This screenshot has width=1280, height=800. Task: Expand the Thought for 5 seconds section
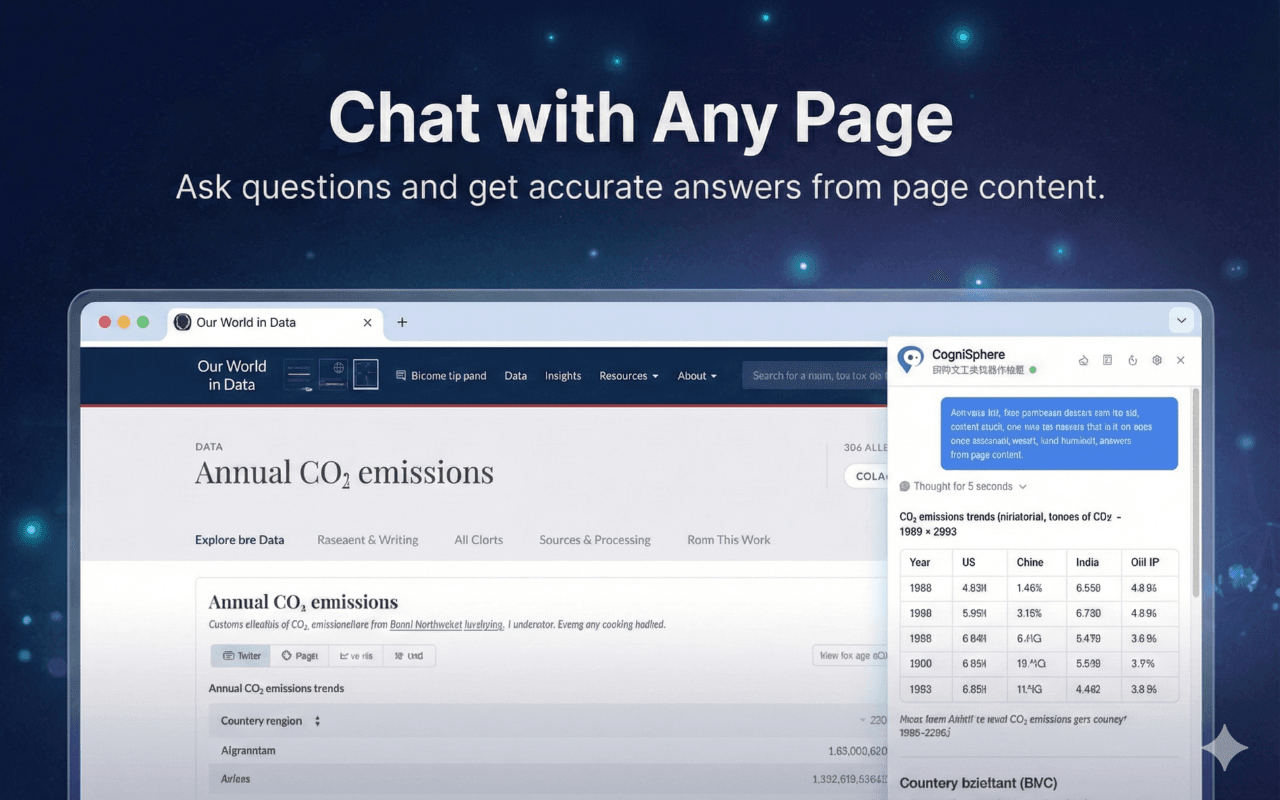pos(963,487)
